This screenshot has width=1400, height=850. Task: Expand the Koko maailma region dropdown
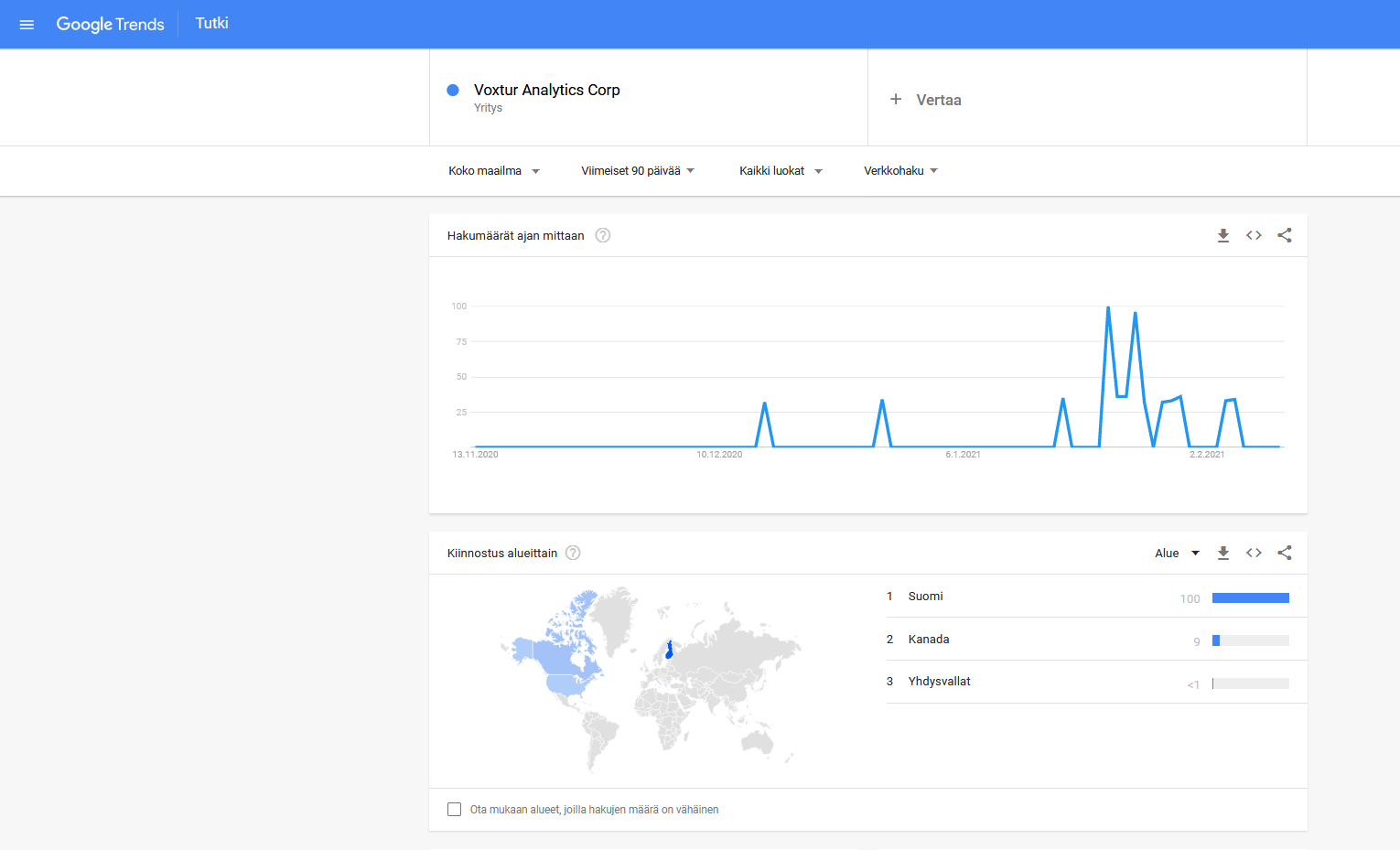tap(494, 171)
